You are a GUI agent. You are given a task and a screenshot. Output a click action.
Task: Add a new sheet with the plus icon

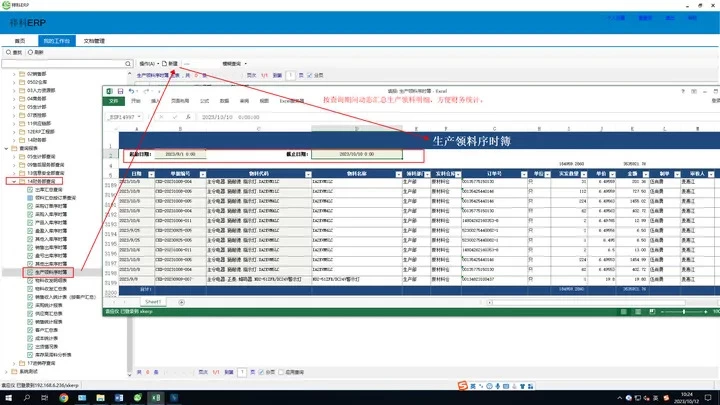point(181,300)
